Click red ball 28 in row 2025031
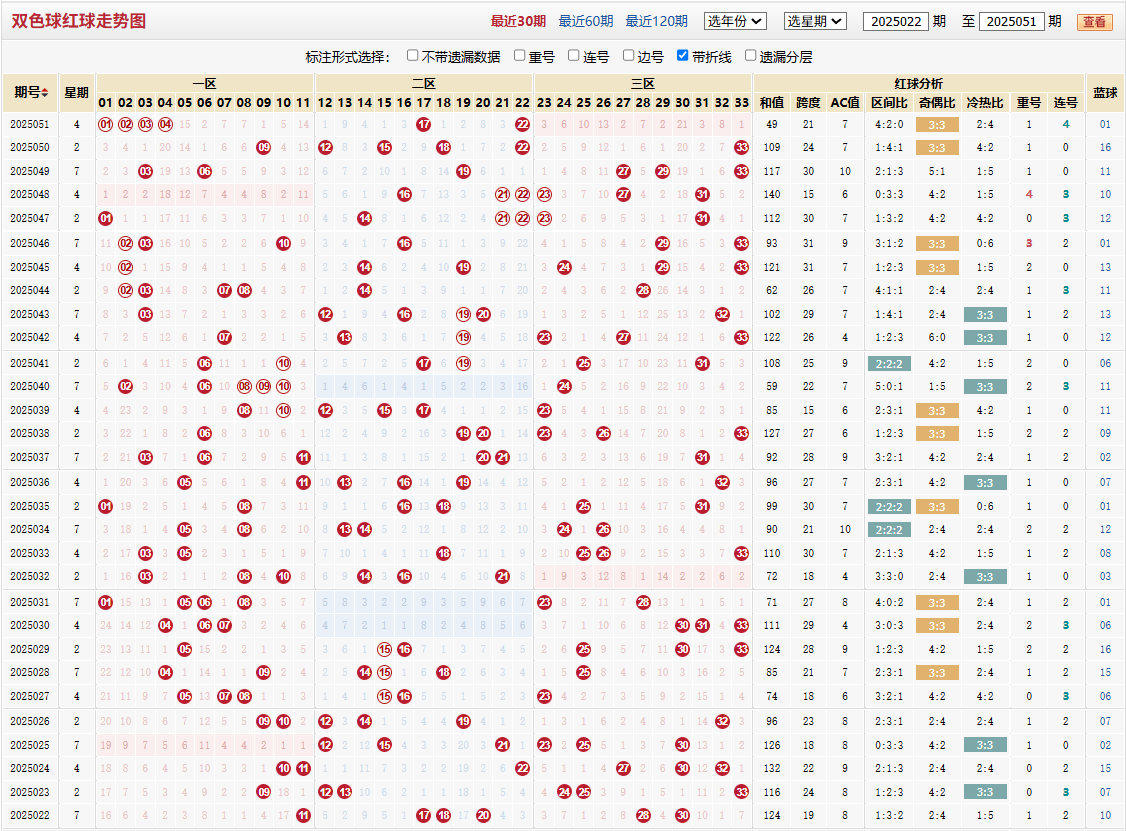Image resolution: width=1126 pixels, height=831 pixels. (643, 602)
